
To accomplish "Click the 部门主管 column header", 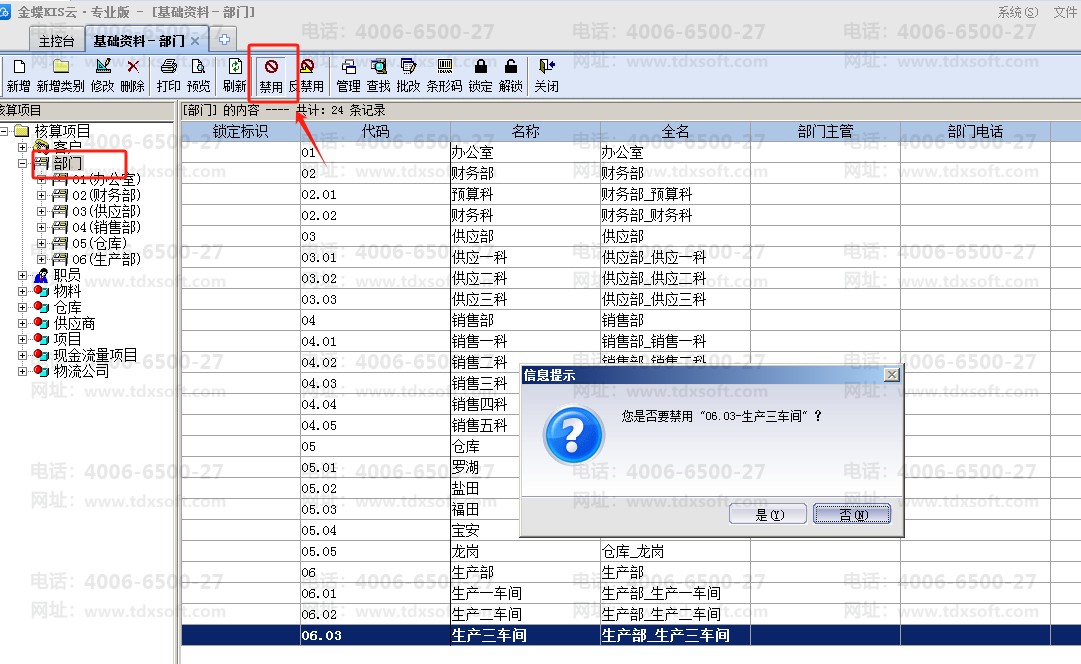I will (825, 131).
